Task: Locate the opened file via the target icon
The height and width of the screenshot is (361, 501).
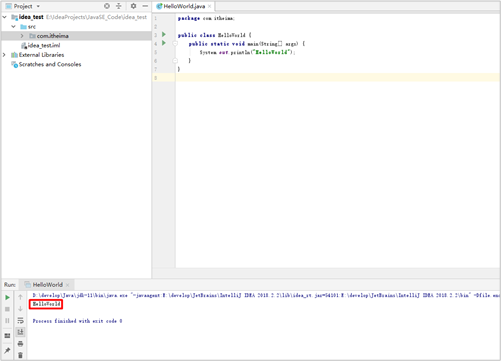Action: (x=107, y=6)
